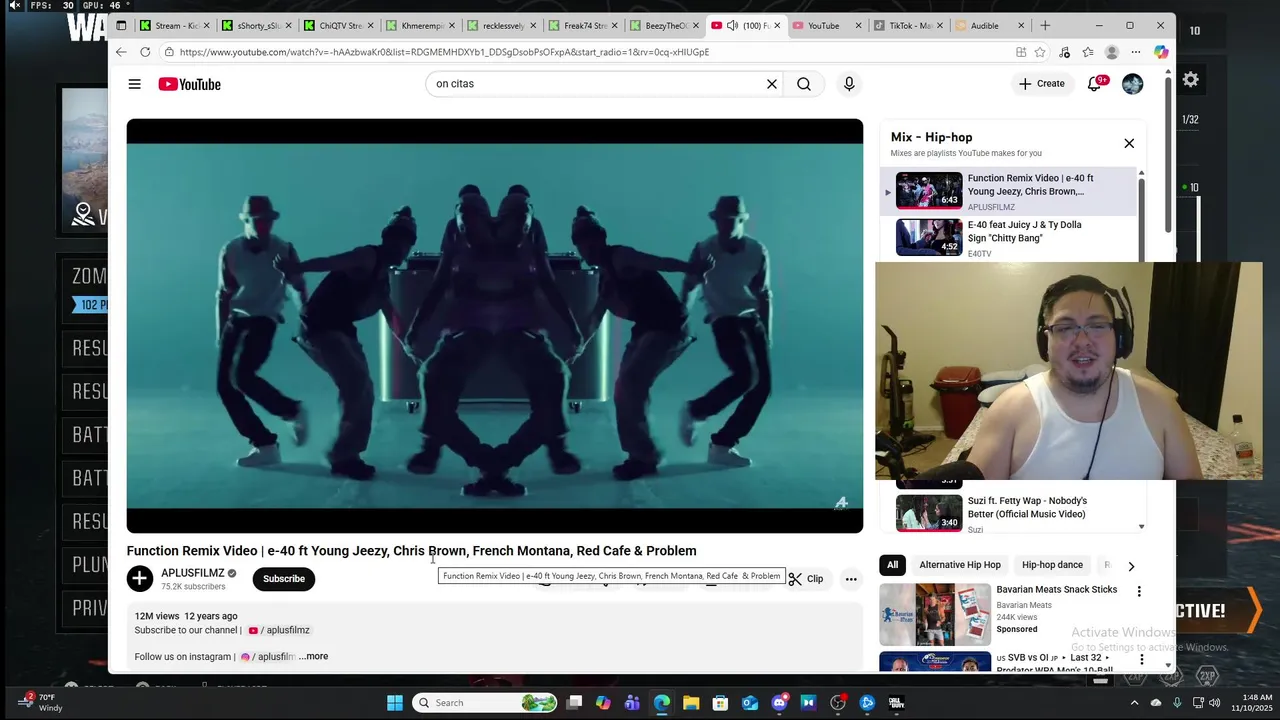
Task: Open a new browser tab
Action: coord(1045,26)
